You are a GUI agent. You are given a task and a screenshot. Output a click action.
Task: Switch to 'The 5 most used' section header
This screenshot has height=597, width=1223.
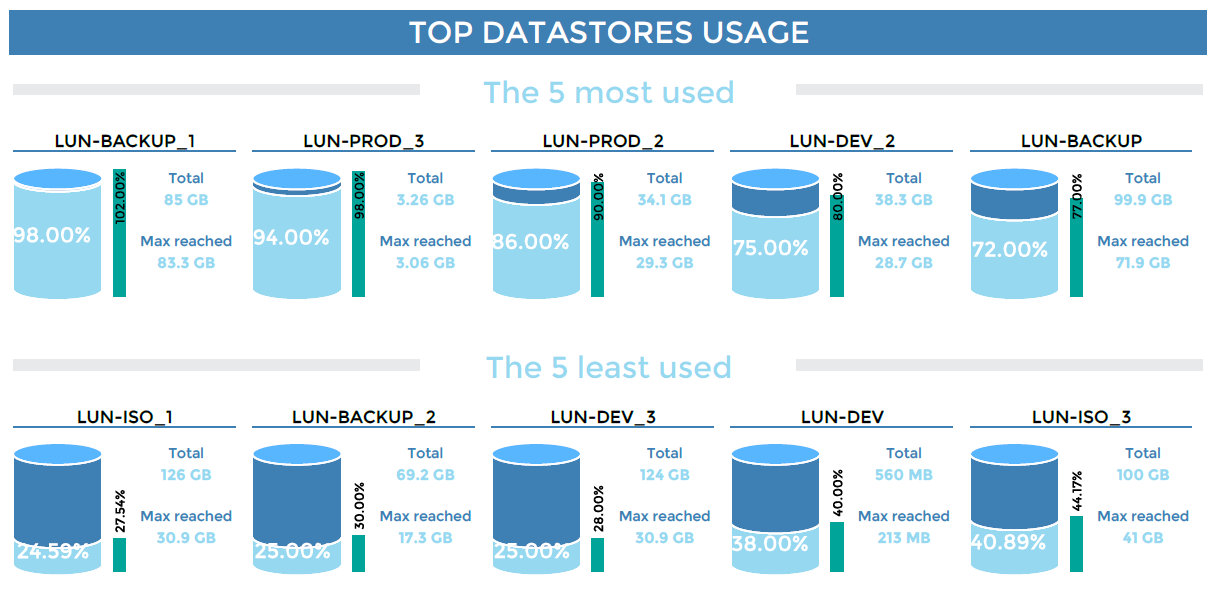click(x=611, y=92)
